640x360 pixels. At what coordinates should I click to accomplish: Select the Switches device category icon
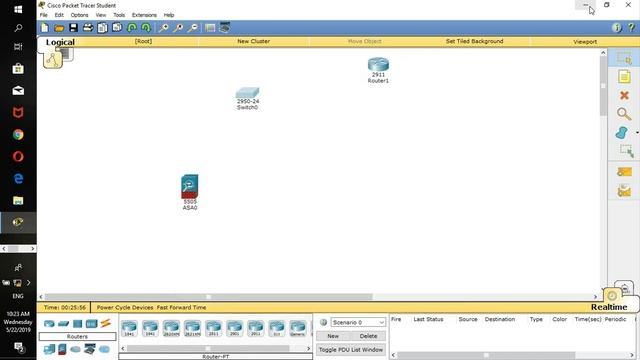pos(63,324)
